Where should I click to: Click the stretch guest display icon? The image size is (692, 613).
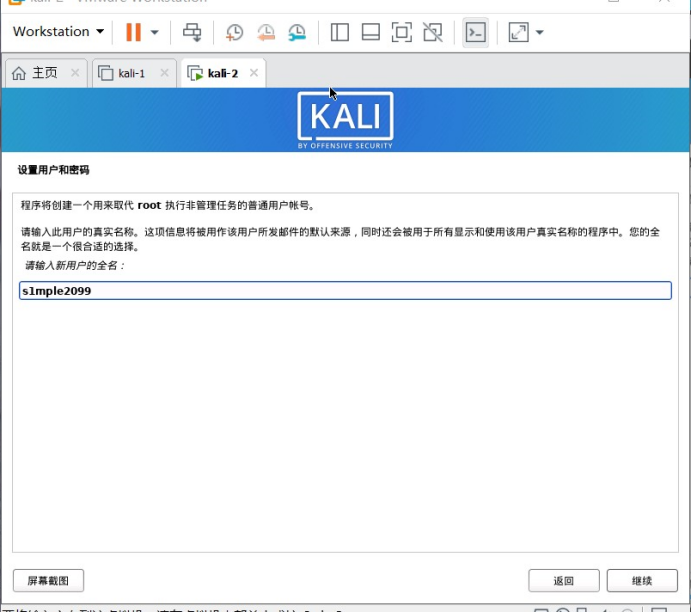[518, 32]
